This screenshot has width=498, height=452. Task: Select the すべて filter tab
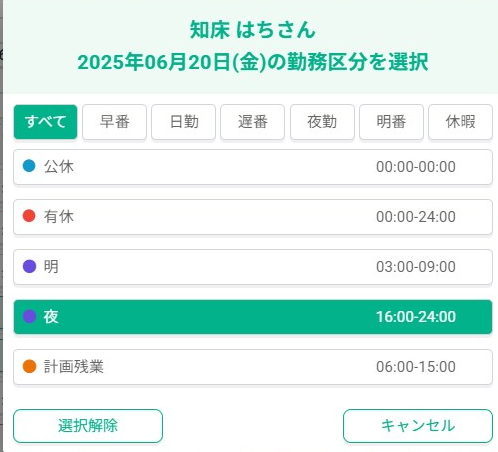click(x=45, y=122)
